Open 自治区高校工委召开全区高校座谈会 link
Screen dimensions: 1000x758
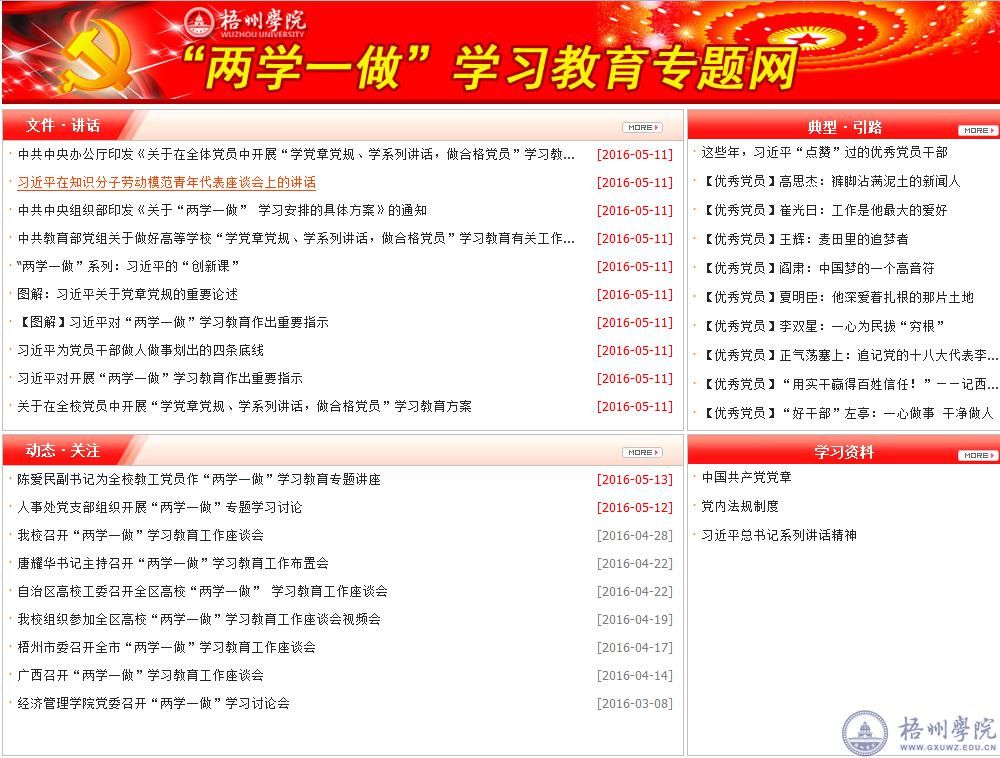202,592
